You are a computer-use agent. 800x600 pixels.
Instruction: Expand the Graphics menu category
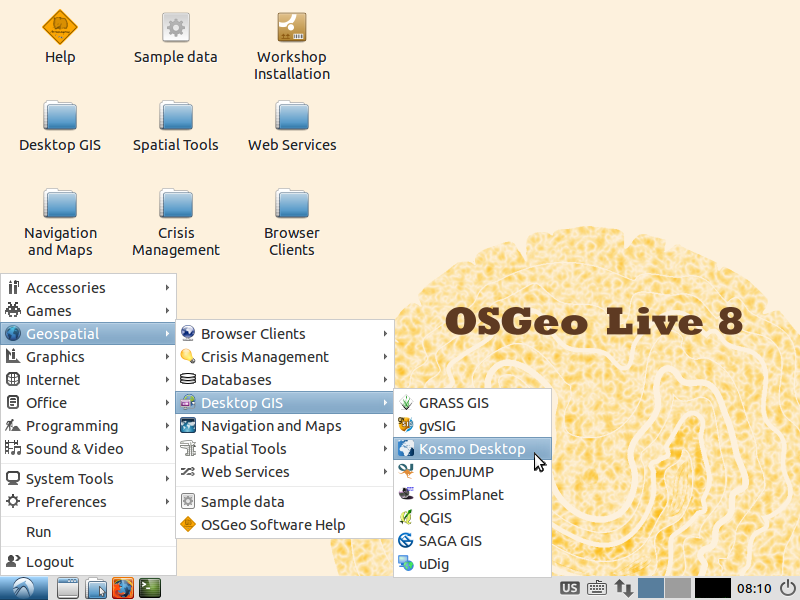coord(88,357)
